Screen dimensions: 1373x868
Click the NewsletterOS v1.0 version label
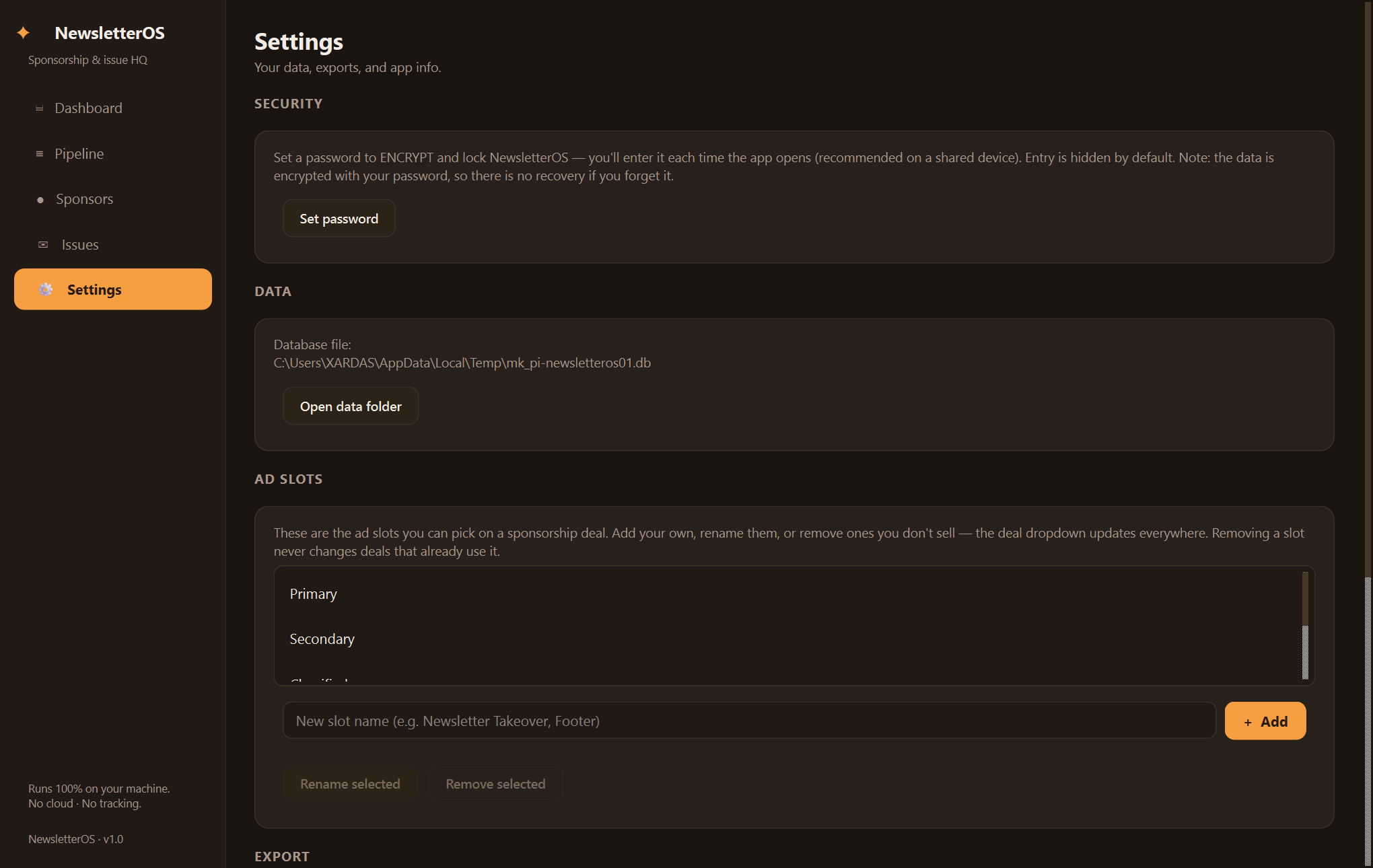[76, 839]
